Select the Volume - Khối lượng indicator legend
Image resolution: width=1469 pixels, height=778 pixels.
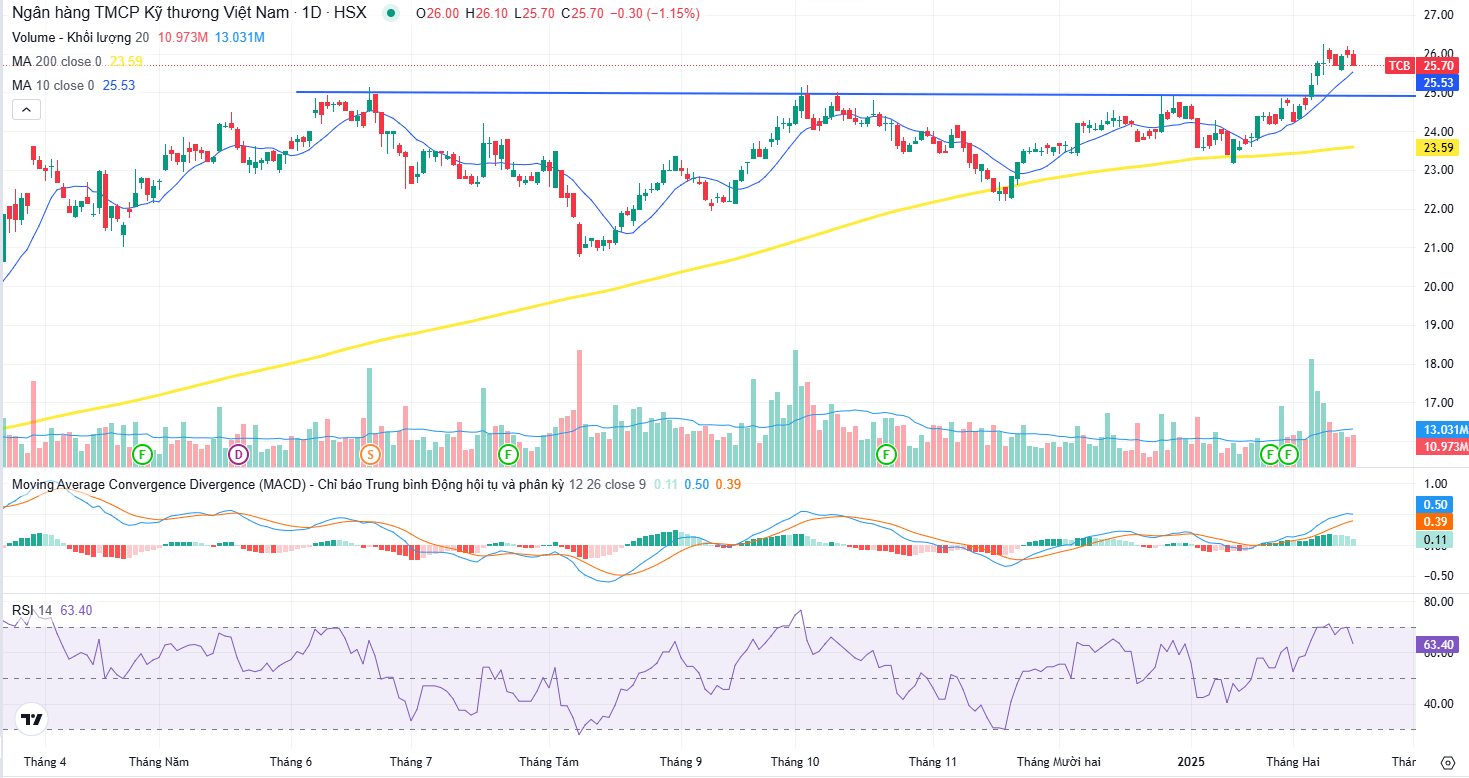pos(81,37)
